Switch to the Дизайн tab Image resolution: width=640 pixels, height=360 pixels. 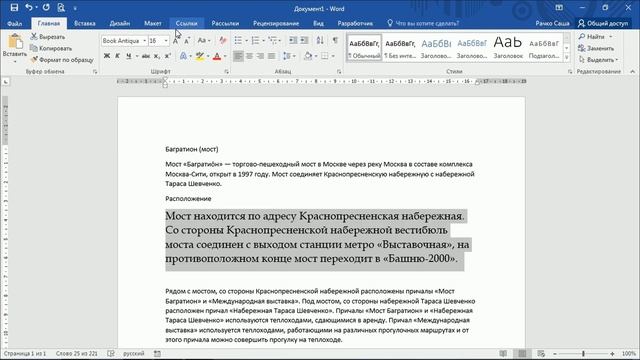click(x=120, y=23)
